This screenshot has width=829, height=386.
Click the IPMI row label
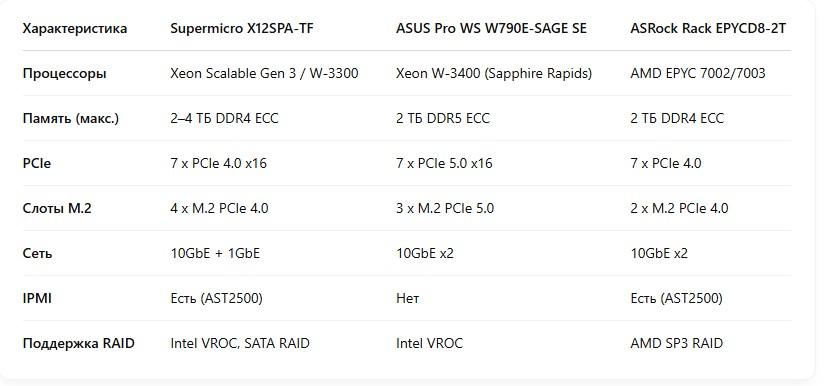pyautogui.click(x=37, y=298)
